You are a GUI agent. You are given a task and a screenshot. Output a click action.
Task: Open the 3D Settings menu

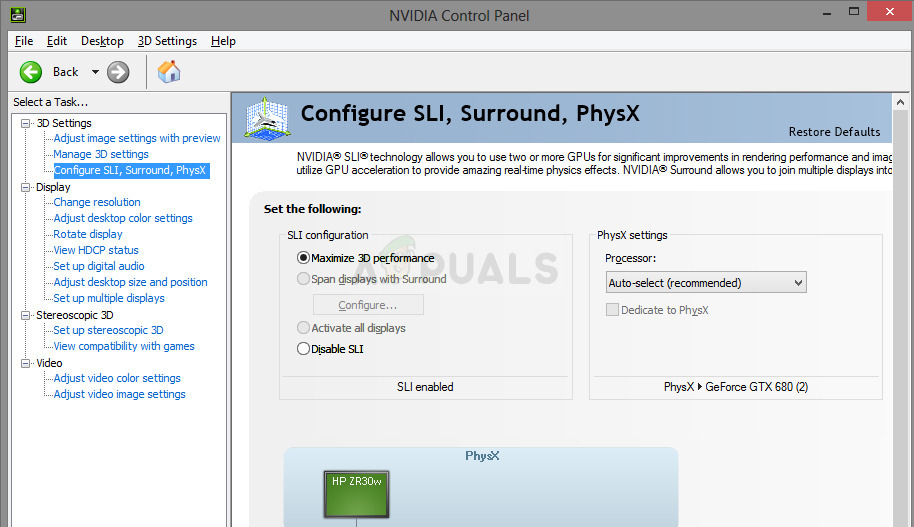pyautogui.click(x=167, y=41)
